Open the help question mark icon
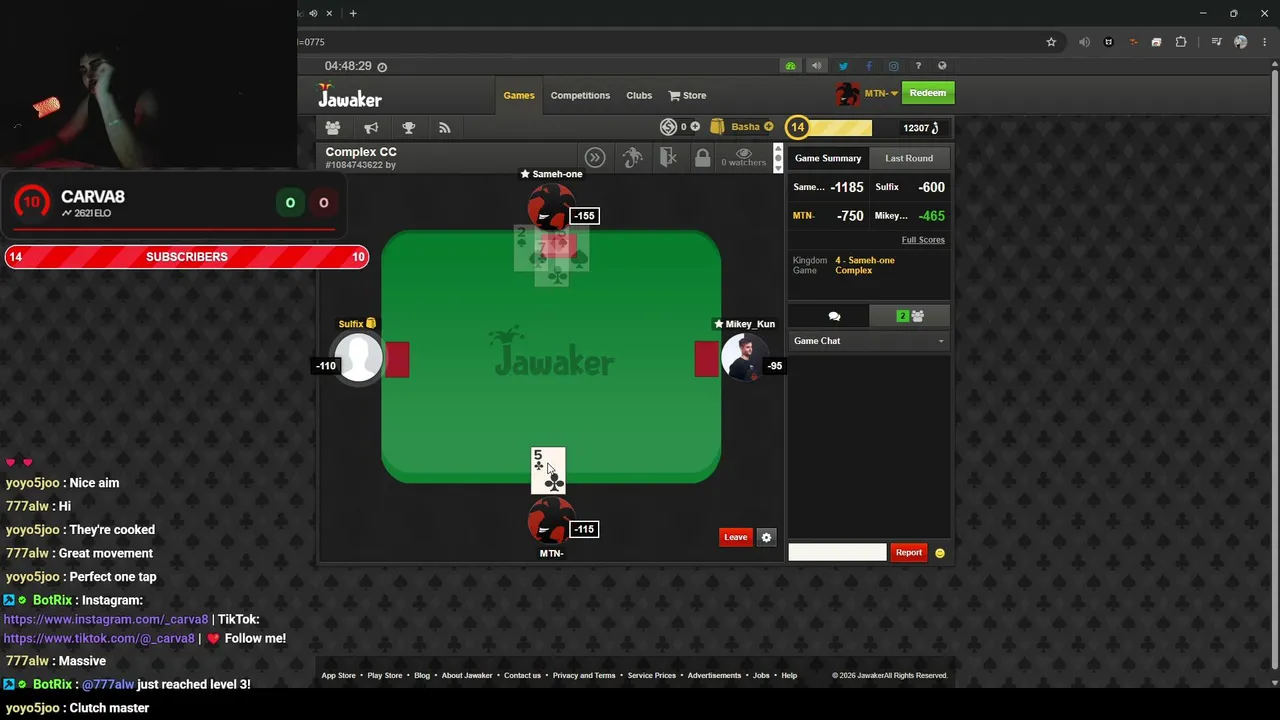1280x720 pixels. coord(918,66)
